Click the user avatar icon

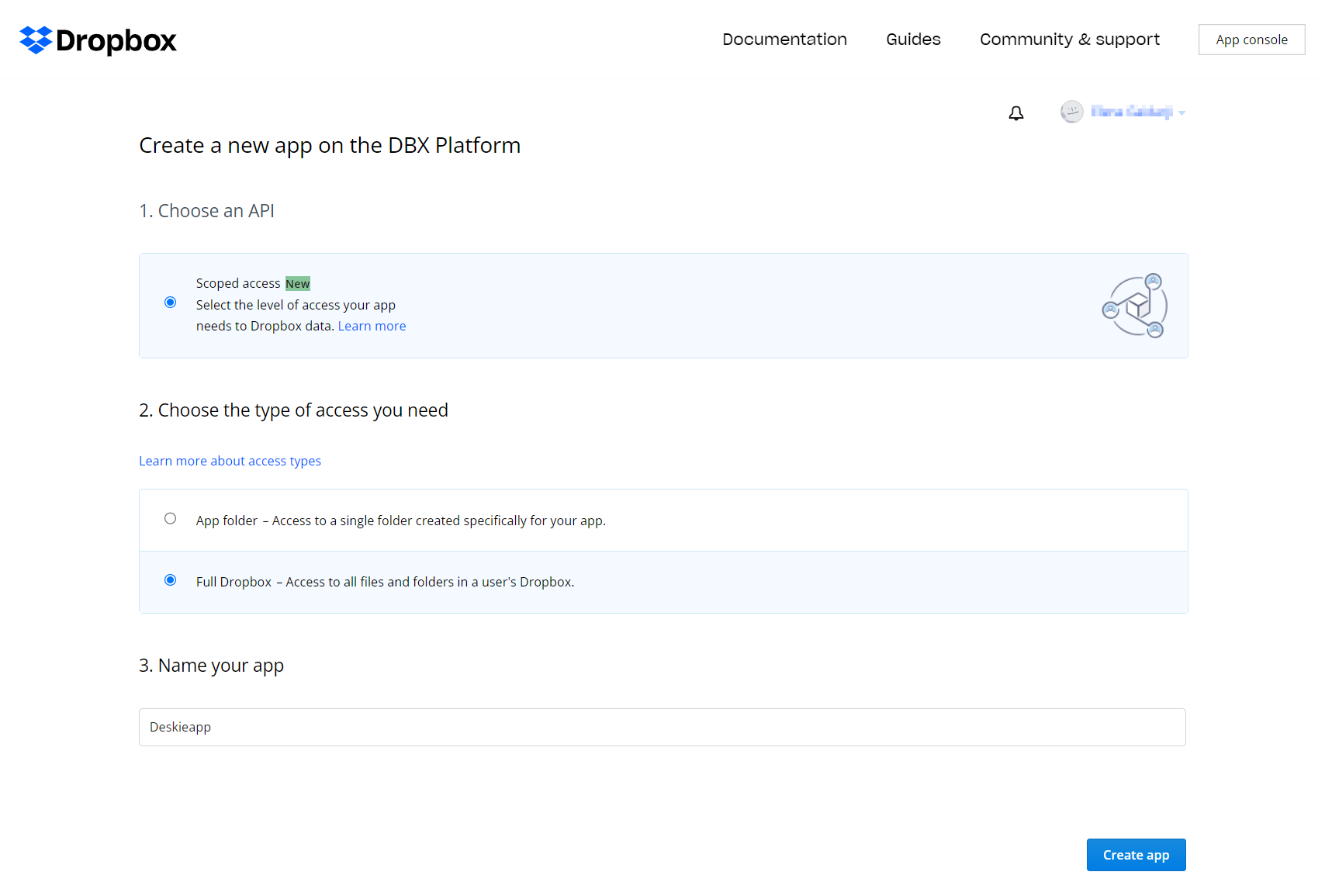1072,112
